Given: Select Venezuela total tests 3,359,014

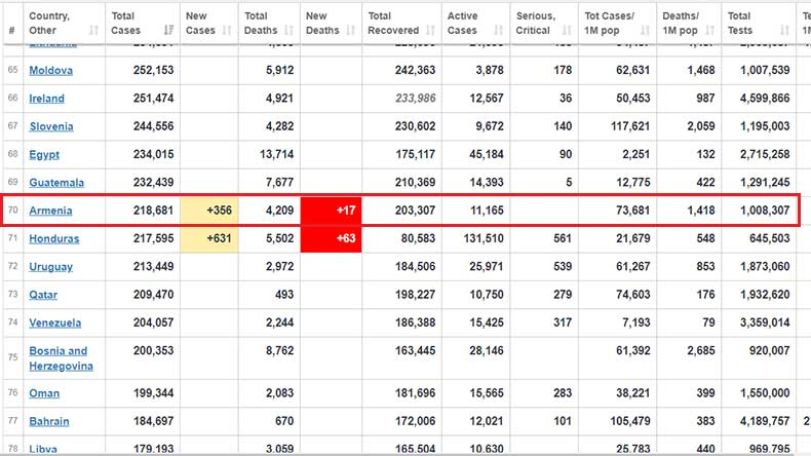Looking at the screenshot, I should (x=765, y=323).
